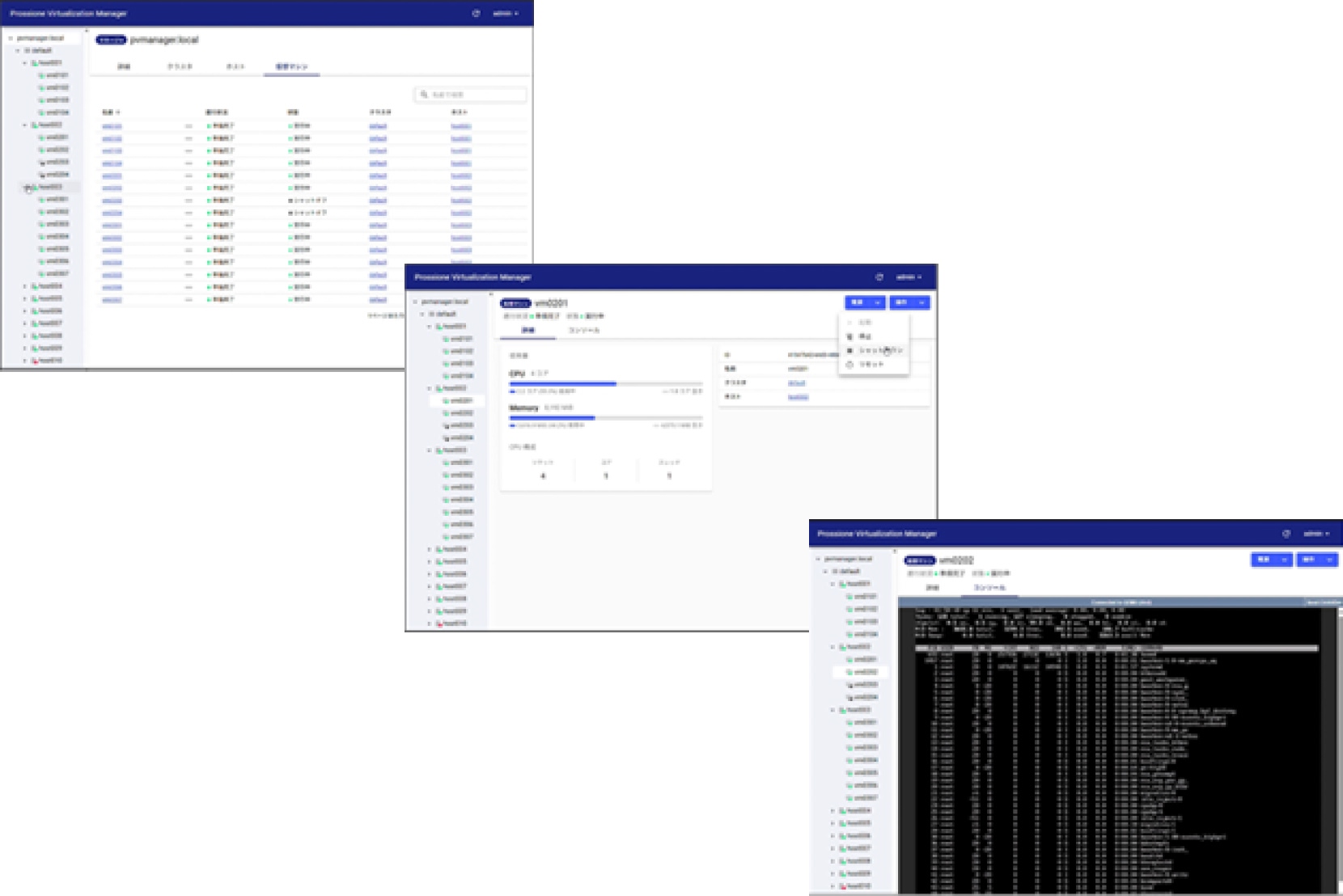Click the host003 server icon in the console window tree
The height and width of the screenshot is (896, 1343).
[842, 710]
